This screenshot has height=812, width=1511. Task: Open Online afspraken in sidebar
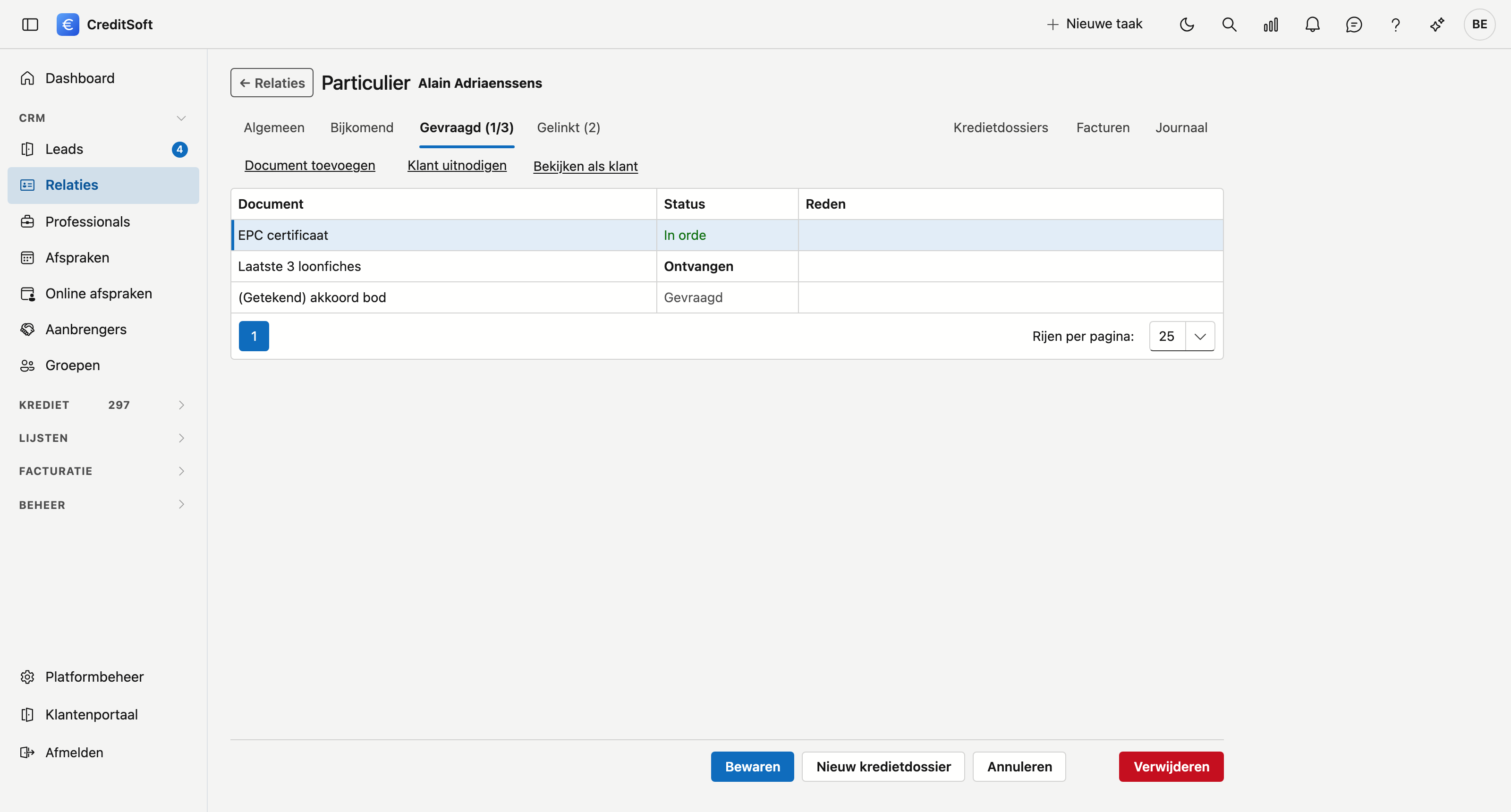click(x=103, y=293)
